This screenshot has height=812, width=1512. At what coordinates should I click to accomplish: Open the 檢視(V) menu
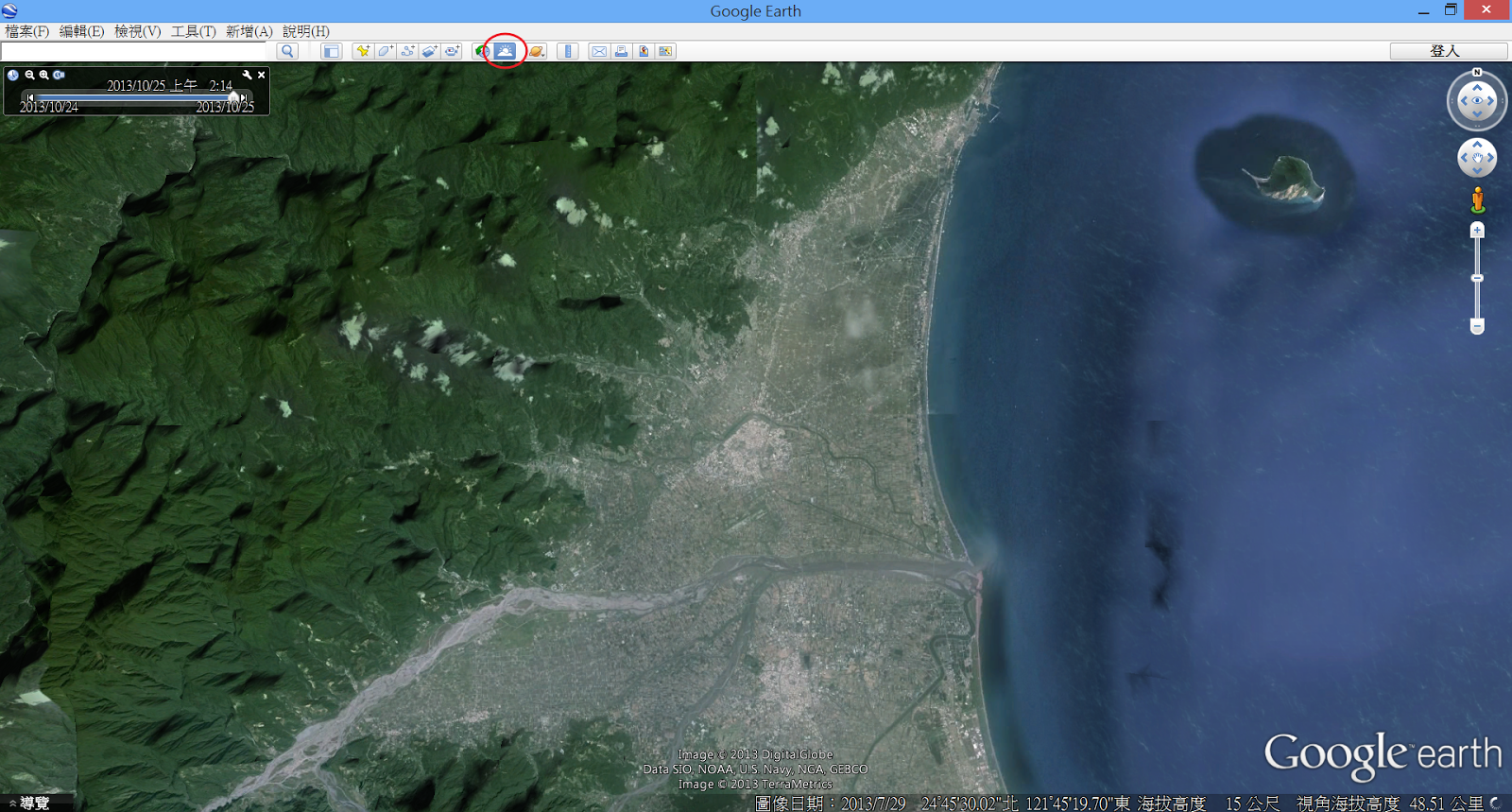coord(138,31)
